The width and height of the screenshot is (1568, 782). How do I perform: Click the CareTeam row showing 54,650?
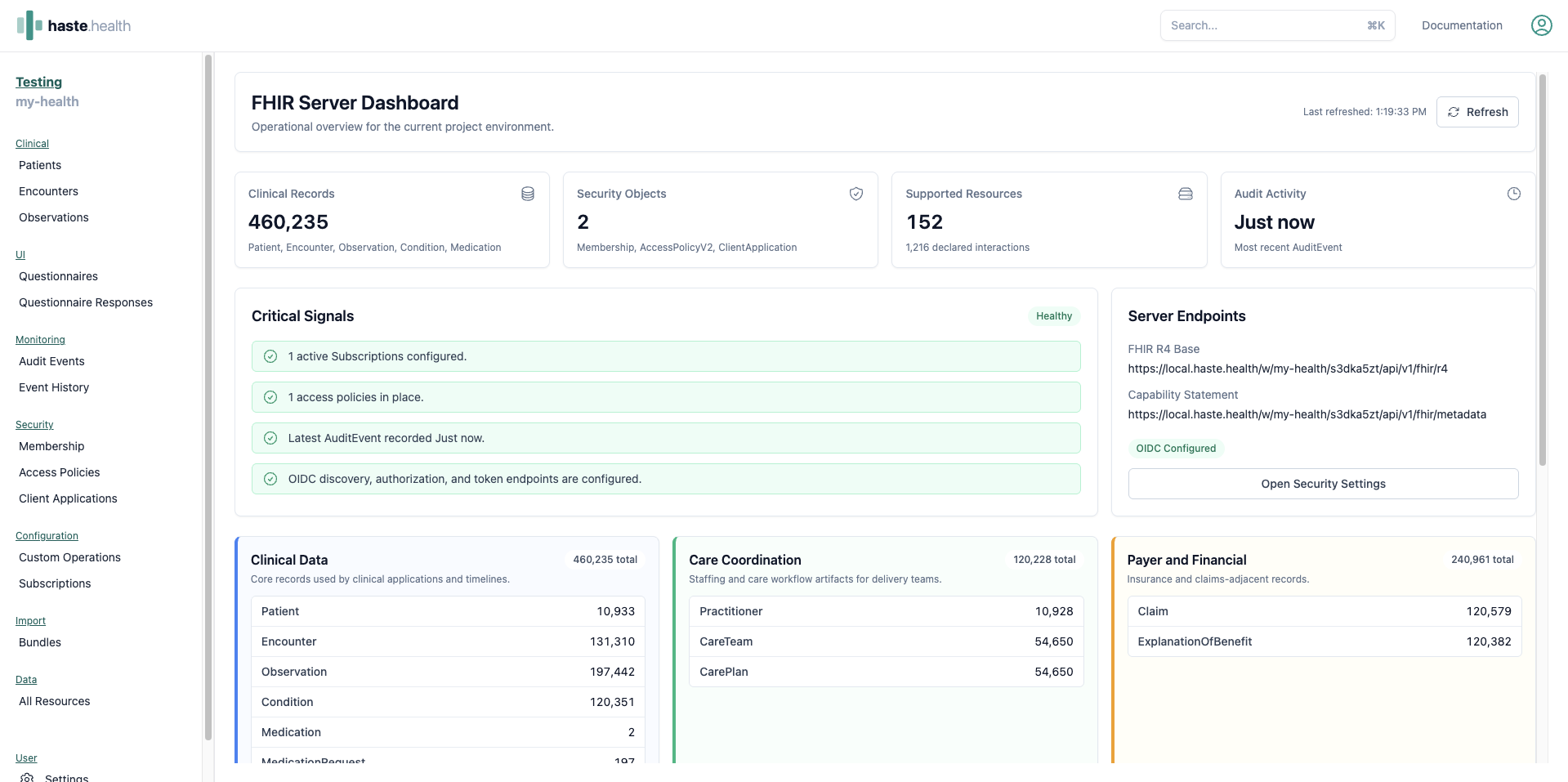(x=887, y=641)
